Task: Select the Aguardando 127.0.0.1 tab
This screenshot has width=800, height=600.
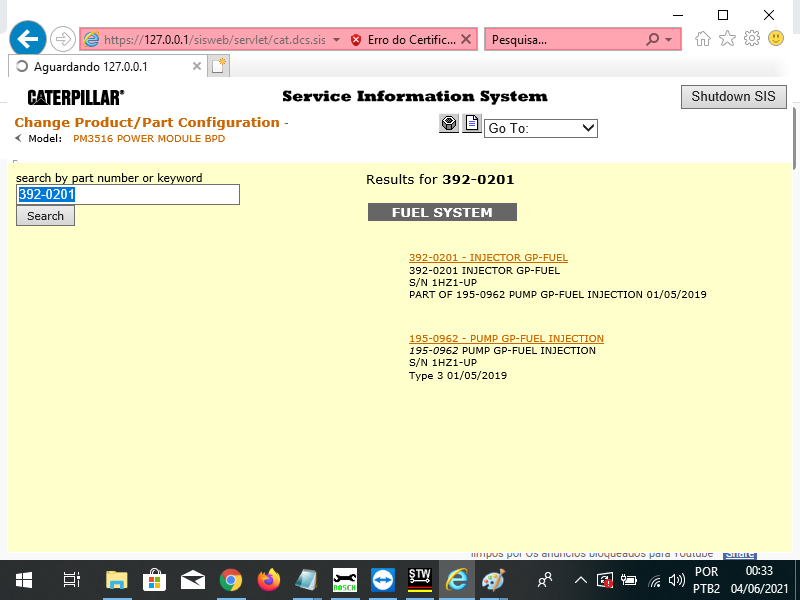Action: pyautogui.click(x=108, y=66)
